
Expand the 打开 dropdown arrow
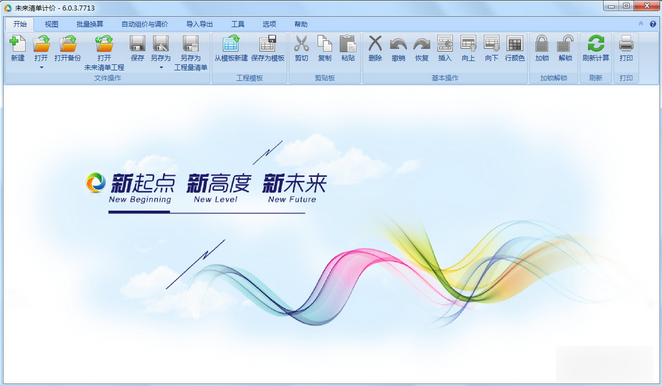[x=41, y=67]
